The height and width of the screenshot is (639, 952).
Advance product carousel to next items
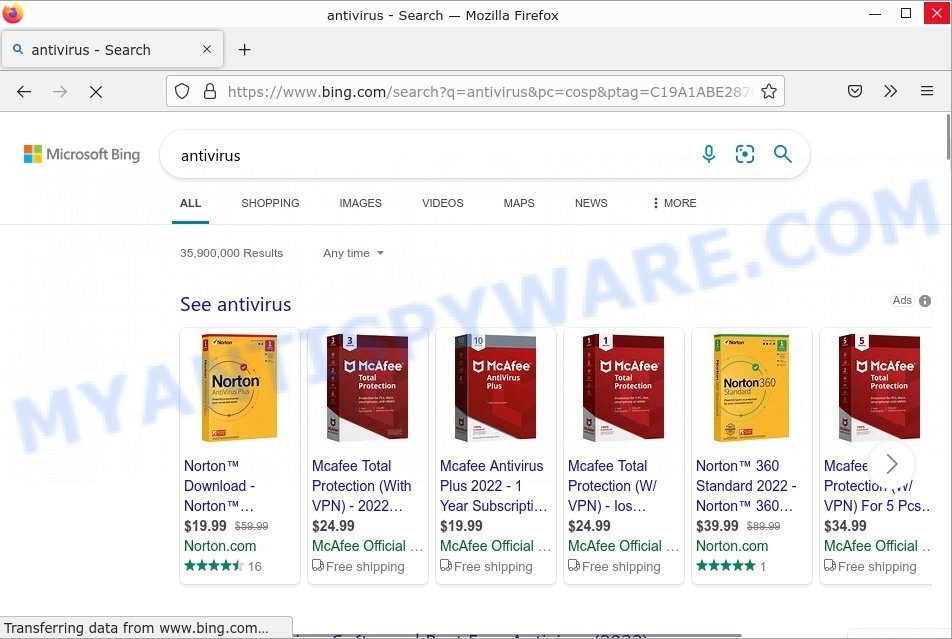click(x=891, y=464)
